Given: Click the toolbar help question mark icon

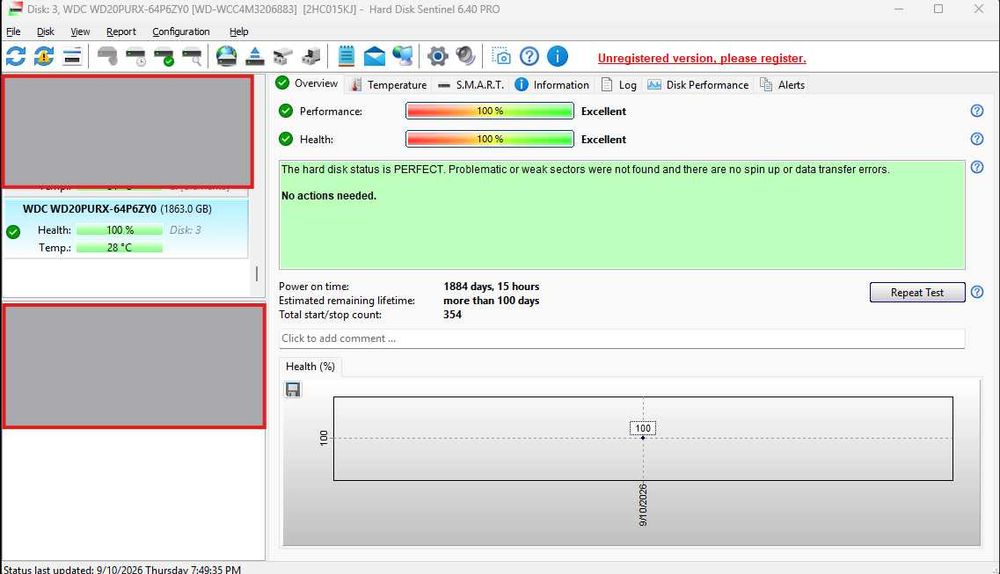Looking at the screenshot, I should point(529,56).
